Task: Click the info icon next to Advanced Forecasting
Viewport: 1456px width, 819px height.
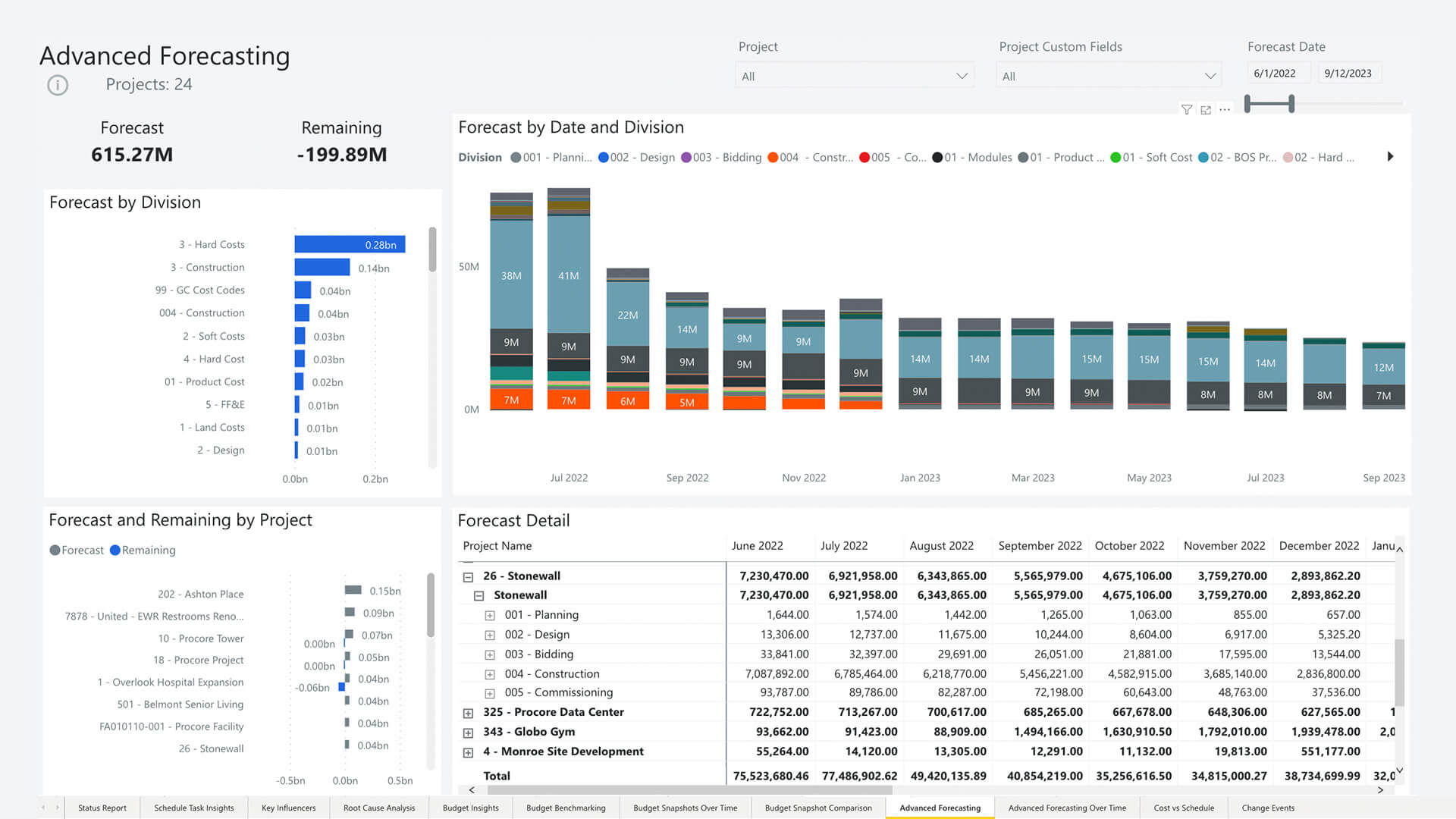Action: click(57, 84)
